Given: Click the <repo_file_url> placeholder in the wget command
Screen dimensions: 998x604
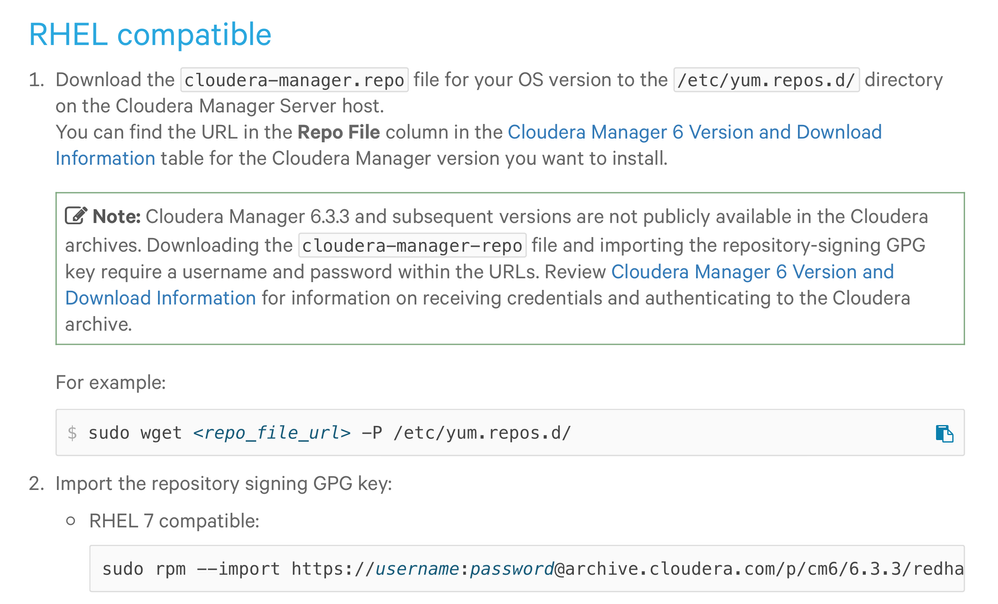Looking at the screenshot, I should point(272,433).
